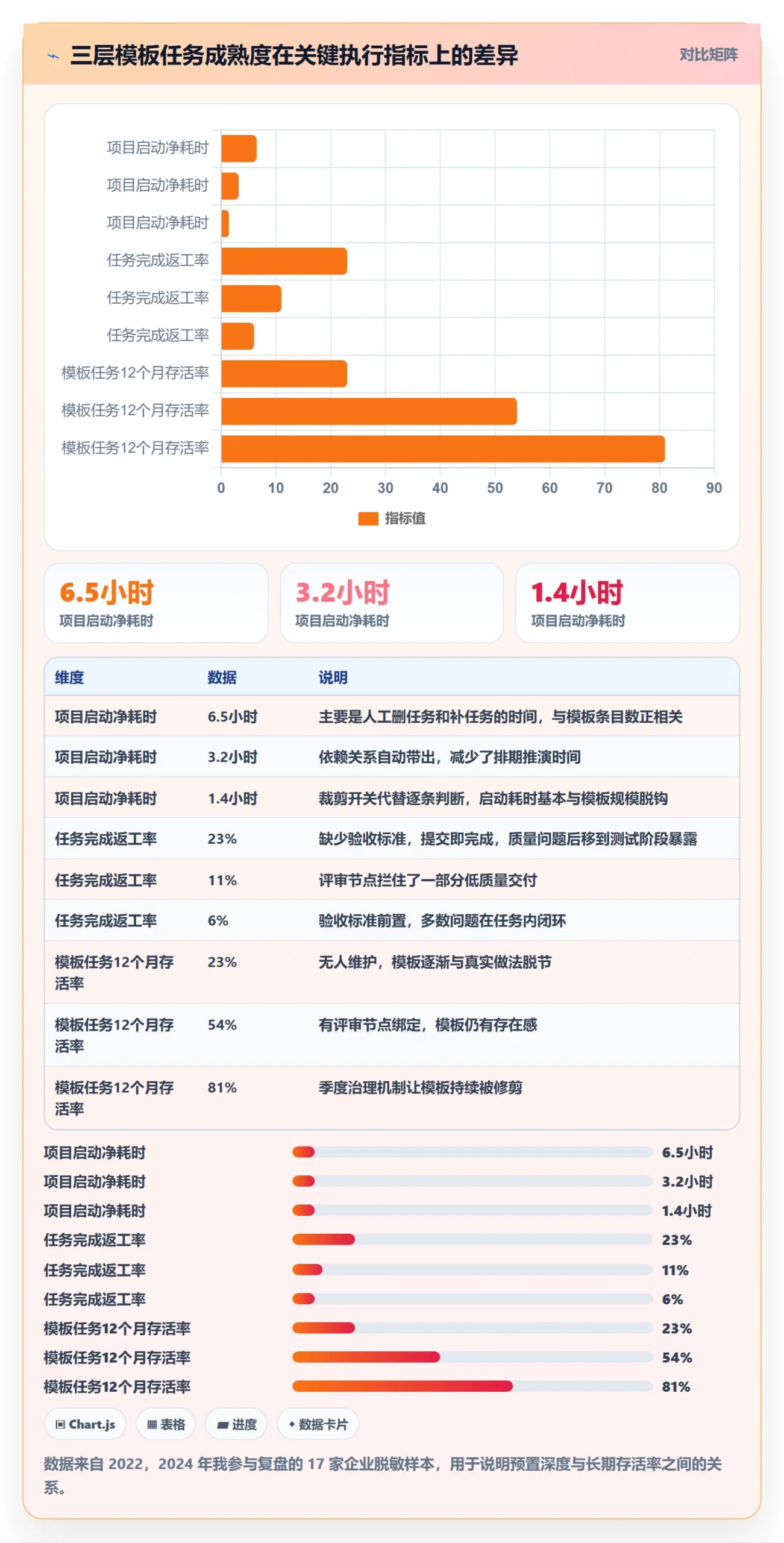The width and height of the screenshot is (784, 1543).
Task: Select row 裁剪开关代替逐条判断
Action: [x=392, y=798]
